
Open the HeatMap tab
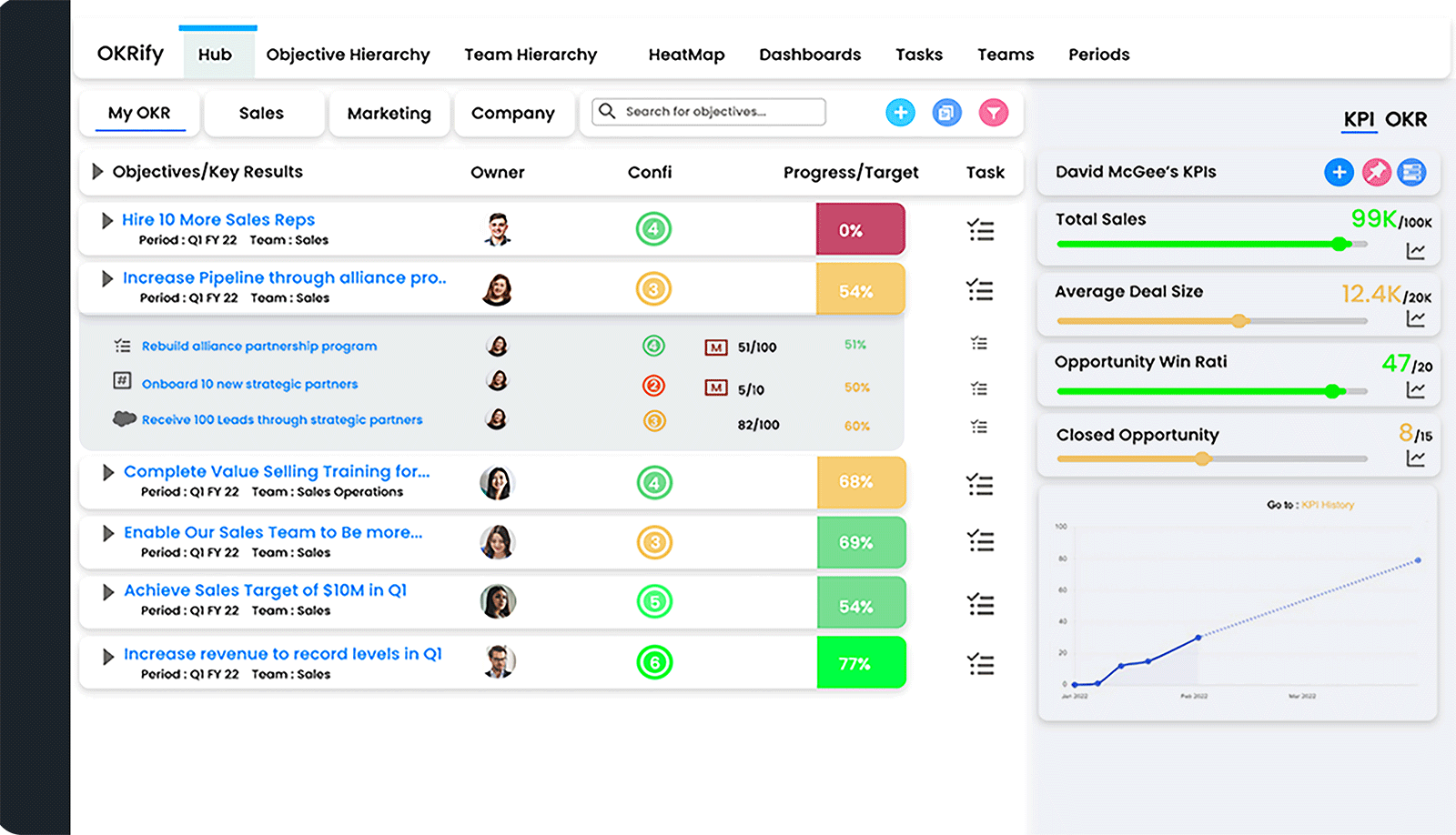point(686,55)
